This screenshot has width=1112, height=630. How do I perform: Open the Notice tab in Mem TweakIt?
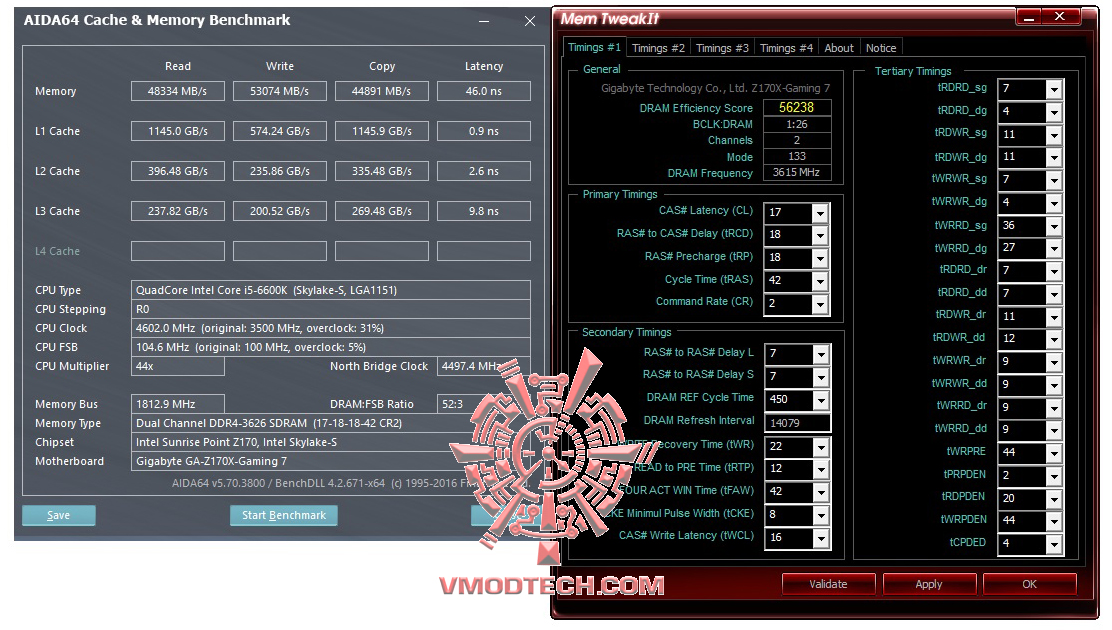click(881, 48)
